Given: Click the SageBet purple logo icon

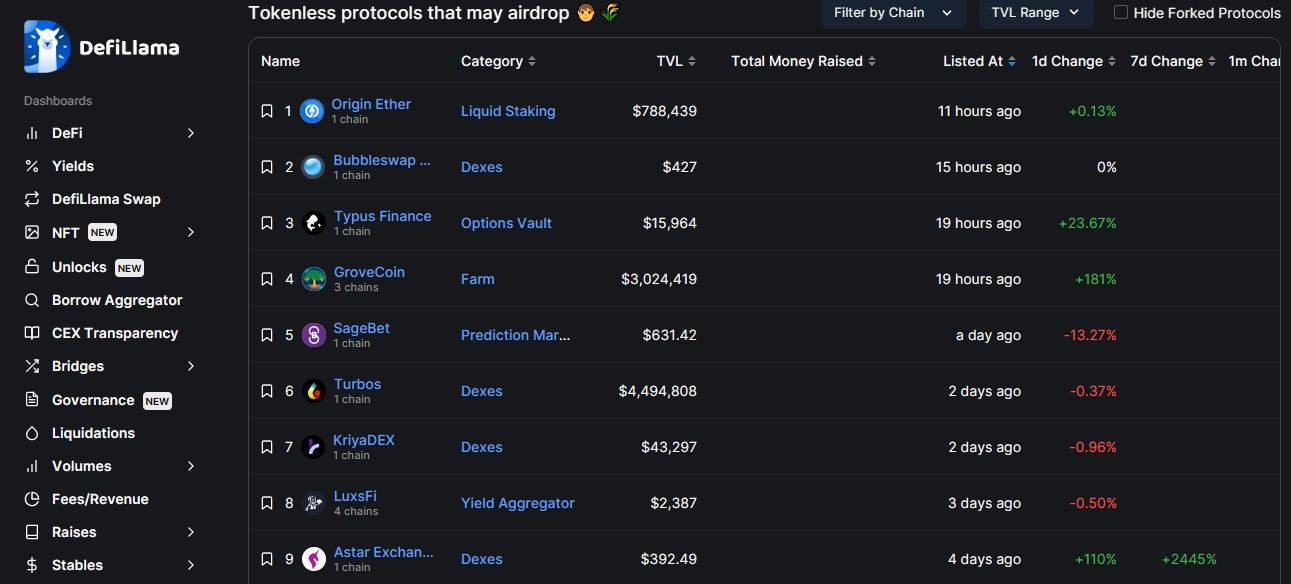Looking at the screenshot, I should [x=314, y=335].
